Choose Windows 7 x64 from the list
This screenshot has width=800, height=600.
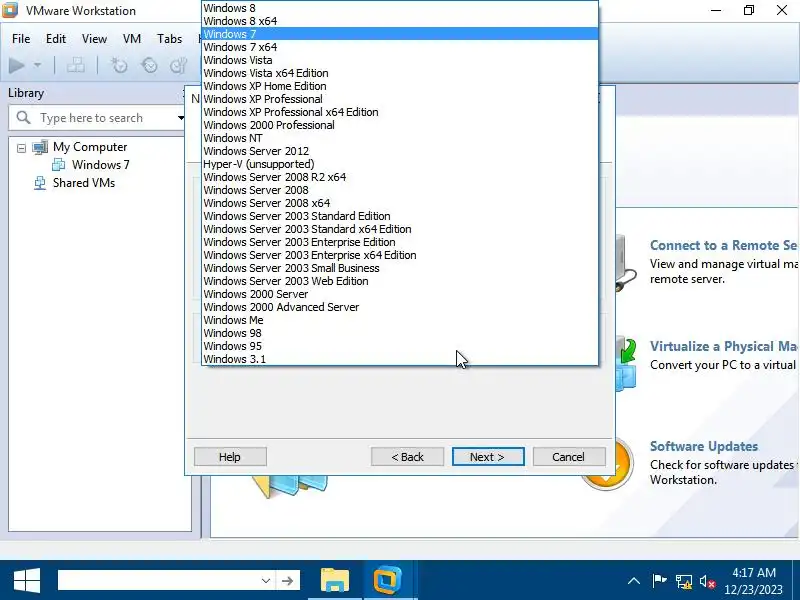coord(400,47)
